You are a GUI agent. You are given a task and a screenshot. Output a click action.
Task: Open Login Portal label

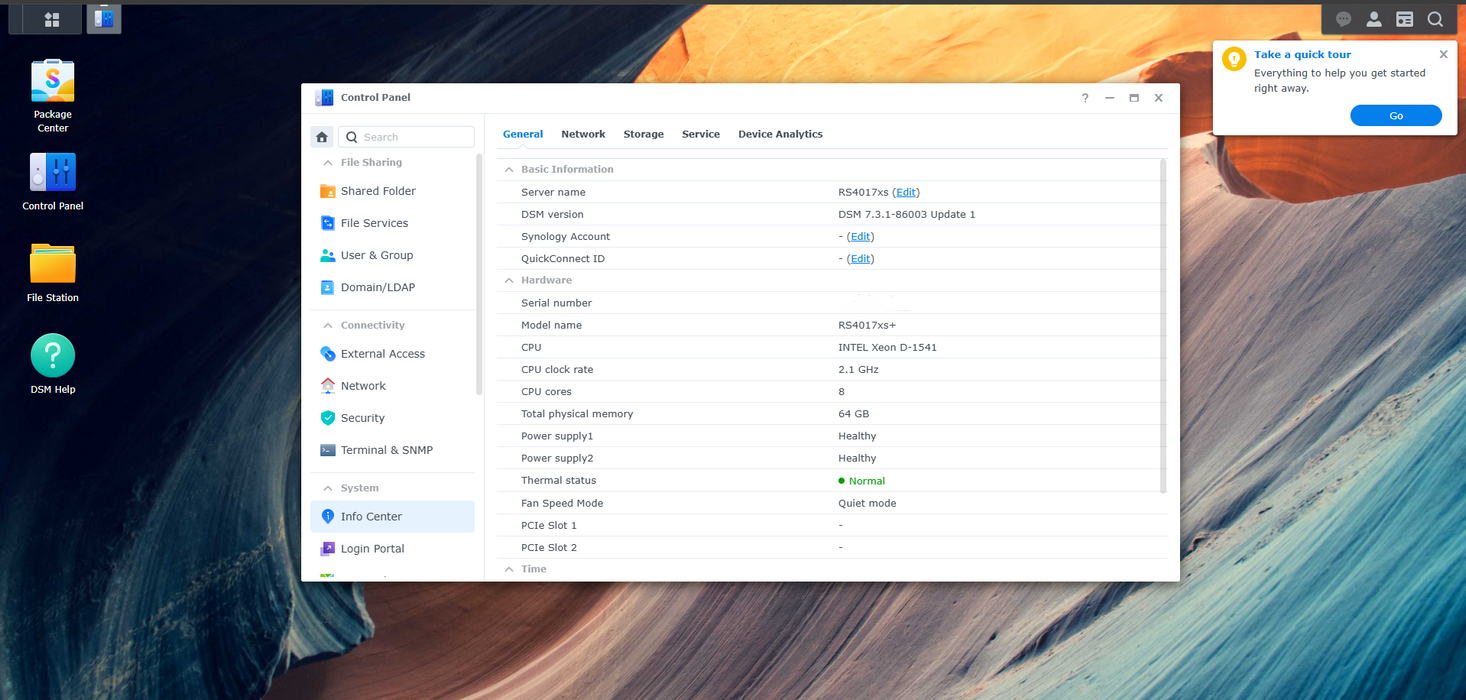(x=372, y=549)
